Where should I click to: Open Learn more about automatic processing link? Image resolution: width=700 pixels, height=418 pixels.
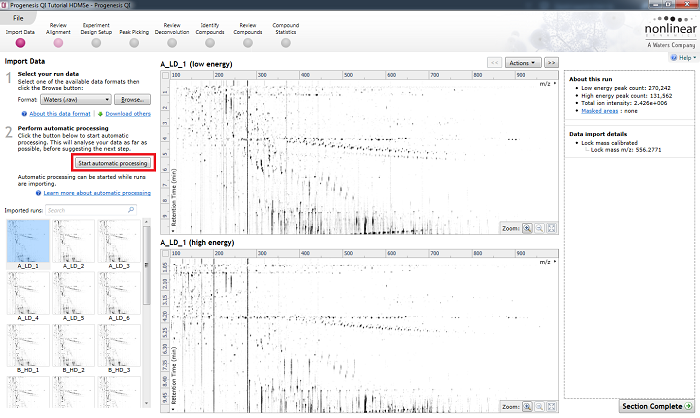click(97, 193)
